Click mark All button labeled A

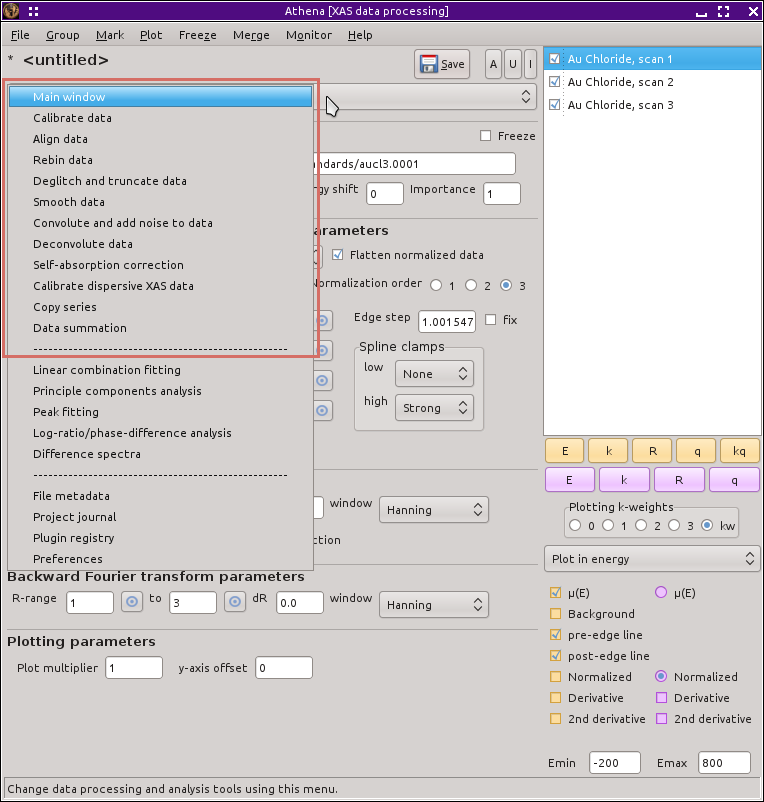[493, 64]
